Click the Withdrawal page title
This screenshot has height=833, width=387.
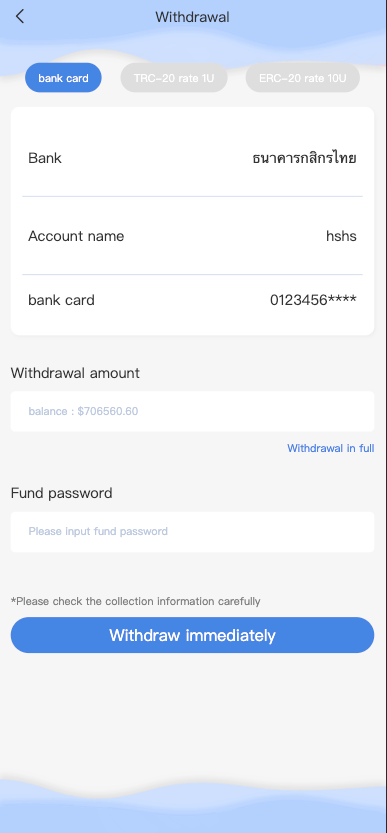[192, 17]
